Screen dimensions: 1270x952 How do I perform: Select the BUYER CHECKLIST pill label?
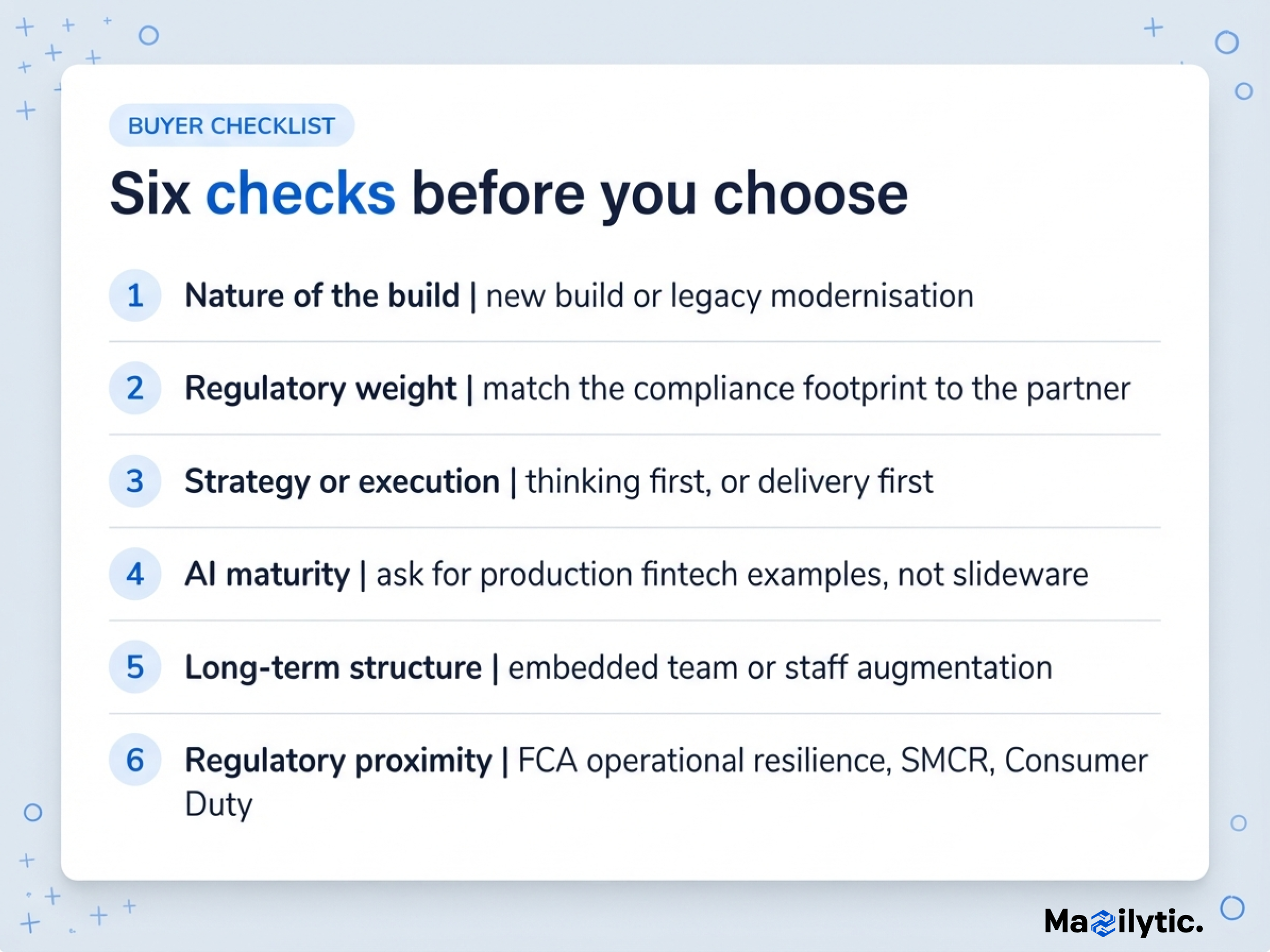pyautogui.click(x=231, y=126)
